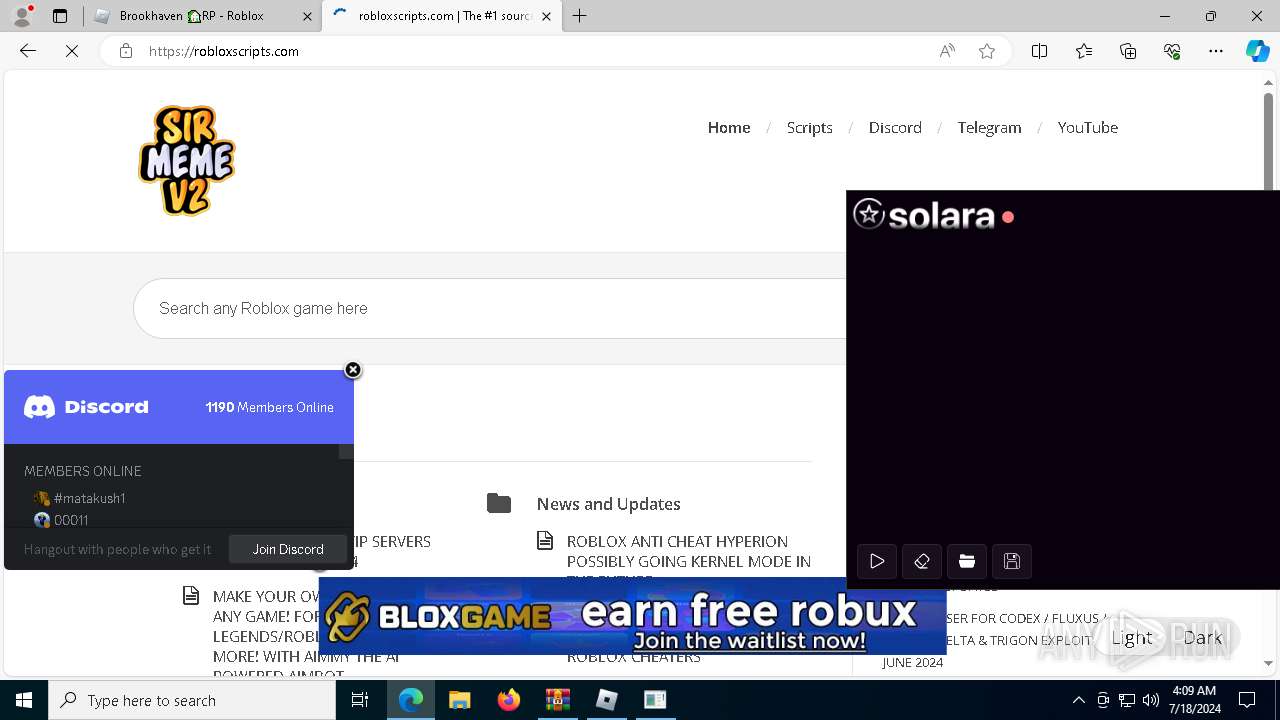Clear editor with Solara eraser icon
This screenshot has width=1280, height=720.
922,561
